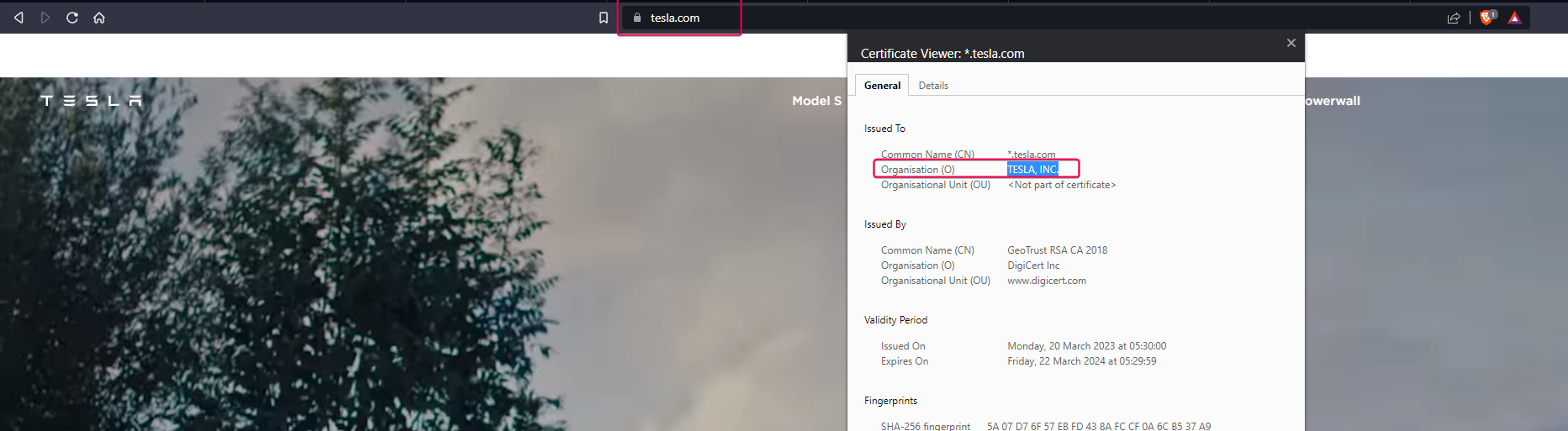Click the 'Fingerprints' heading
Screen dimensions: 1568x431
click(x=890, y=401)
